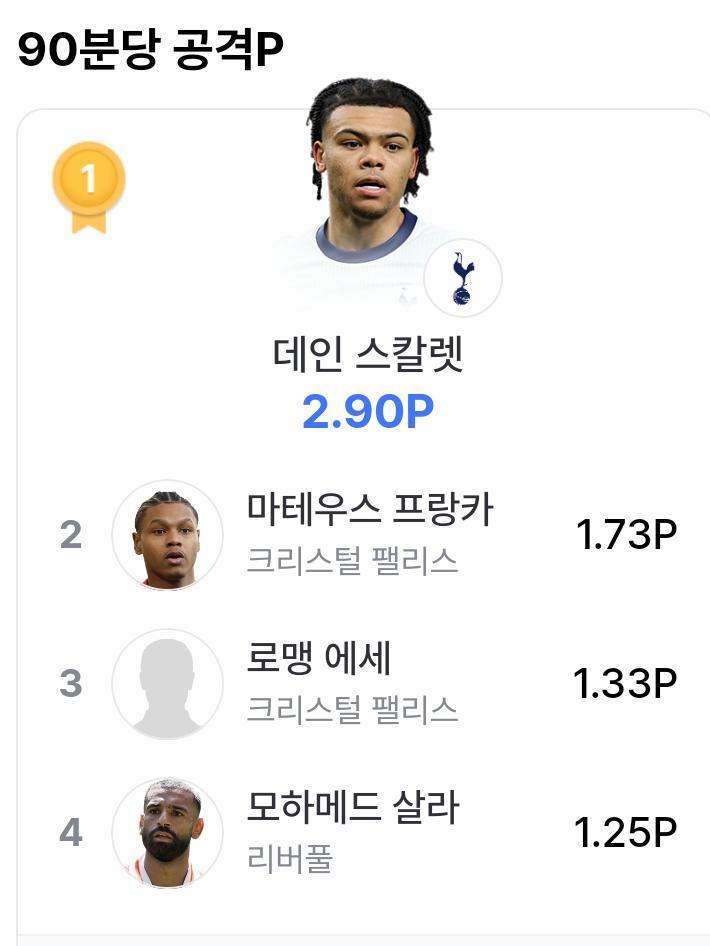Select the 1.25P score value
The width and height of the screenshot is (710, 946).
[x=625, y=833]
